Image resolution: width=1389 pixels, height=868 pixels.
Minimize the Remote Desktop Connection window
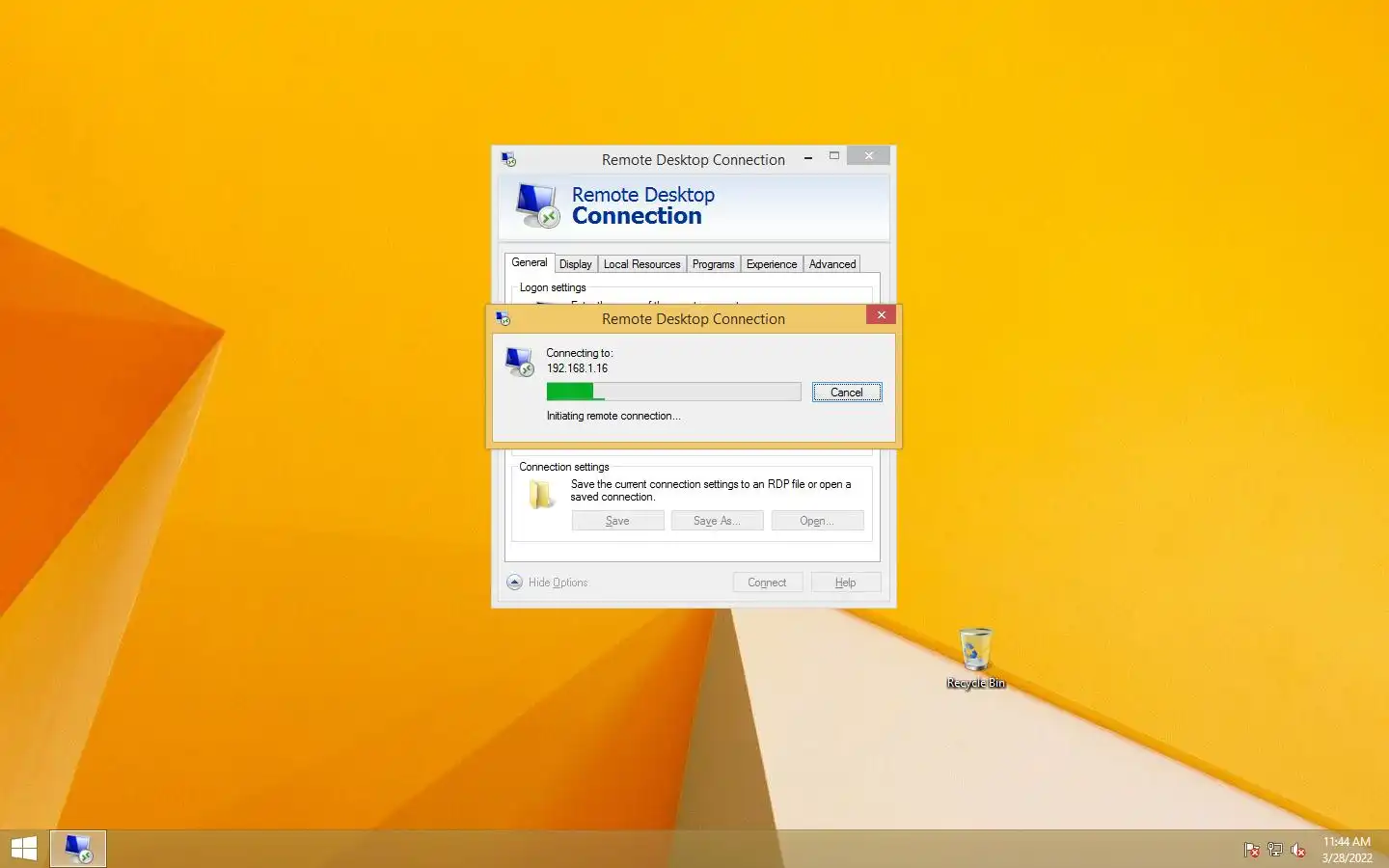pos(808,157)
